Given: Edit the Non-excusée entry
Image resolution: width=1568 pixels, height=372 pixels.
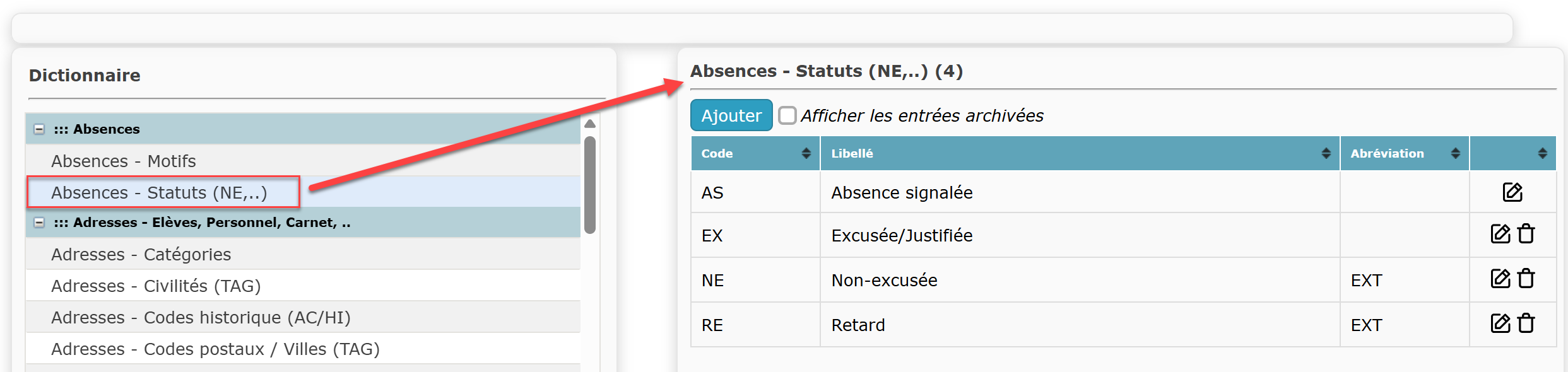Looking at the screenshot, I should tap(1500, 279).
